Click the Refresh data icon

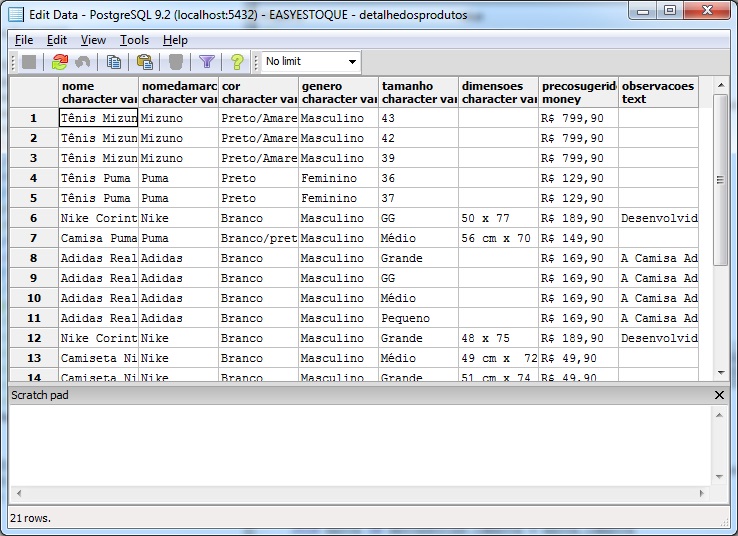59,62
